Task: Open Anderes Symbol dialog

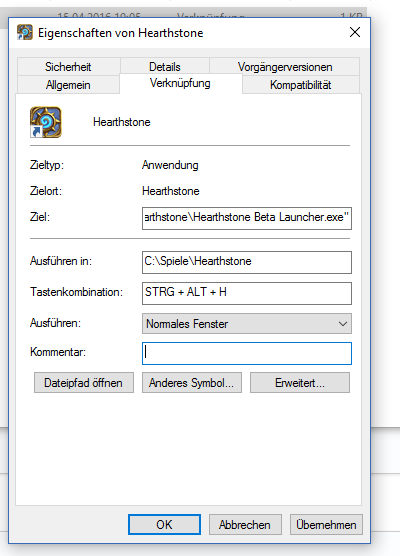Action: click(192, 383)
